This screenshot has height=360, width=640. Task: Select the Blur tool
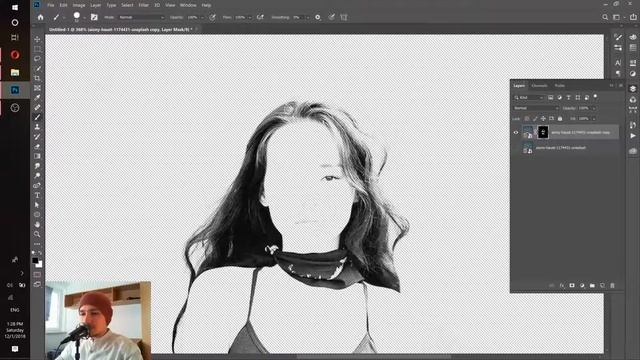point(37,166)
